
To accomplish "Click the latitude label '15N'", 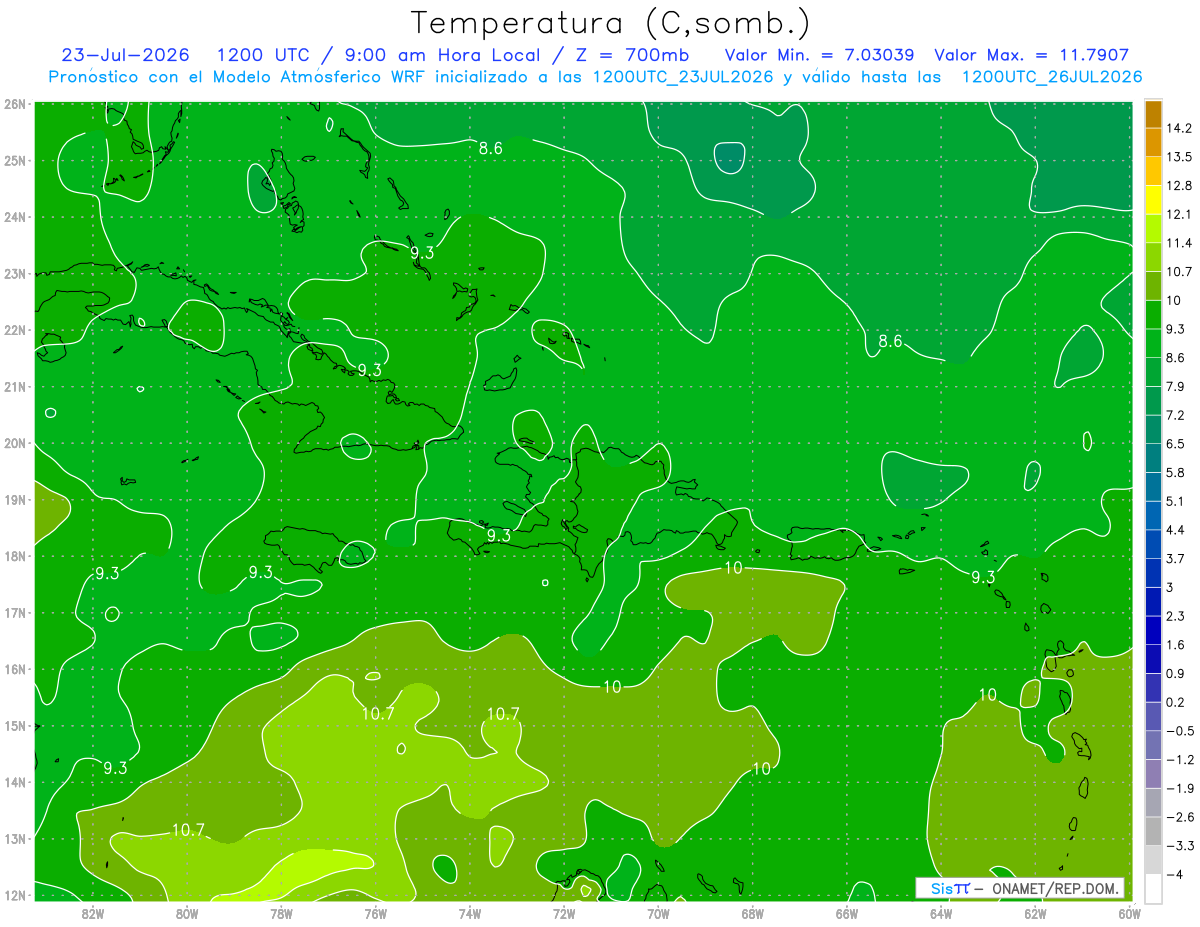I will [15, 725].
